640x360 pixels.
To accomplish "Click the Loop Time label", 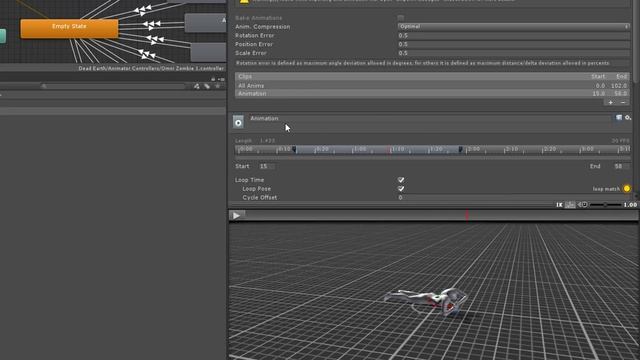I will pyautogui.click(x=249, y=180).
